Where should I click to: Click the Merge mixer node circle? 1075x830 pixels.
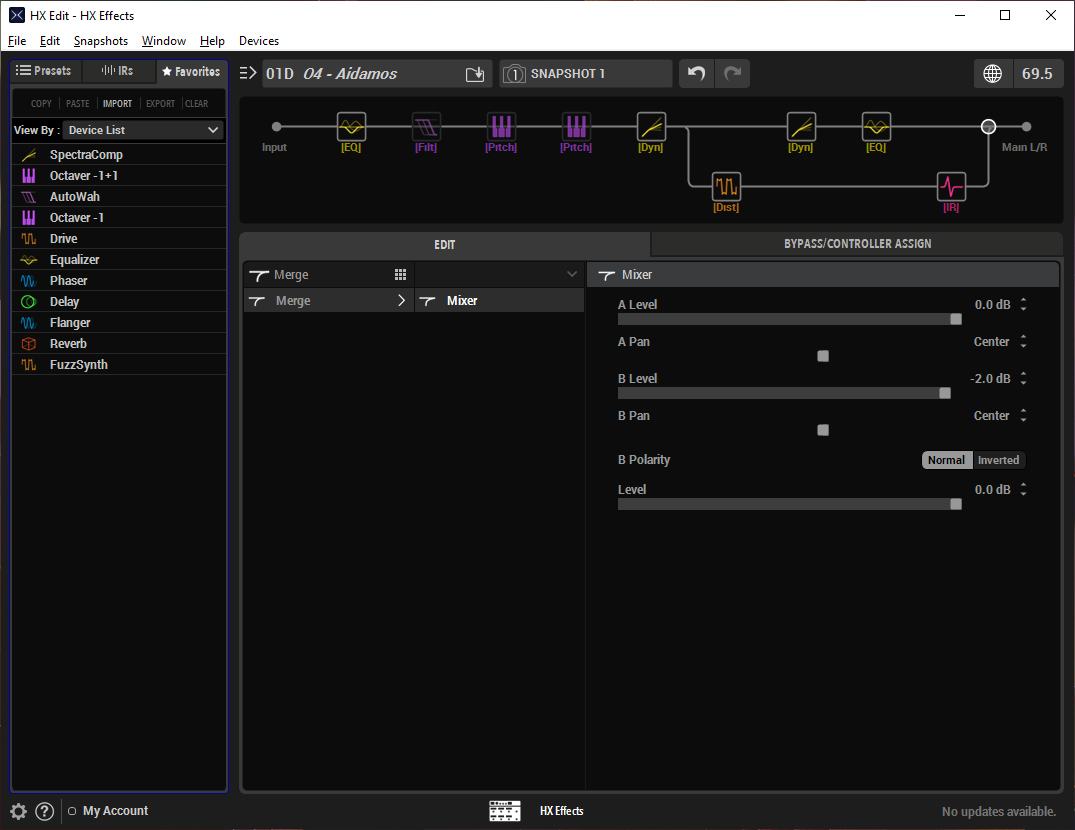[988, 127]
